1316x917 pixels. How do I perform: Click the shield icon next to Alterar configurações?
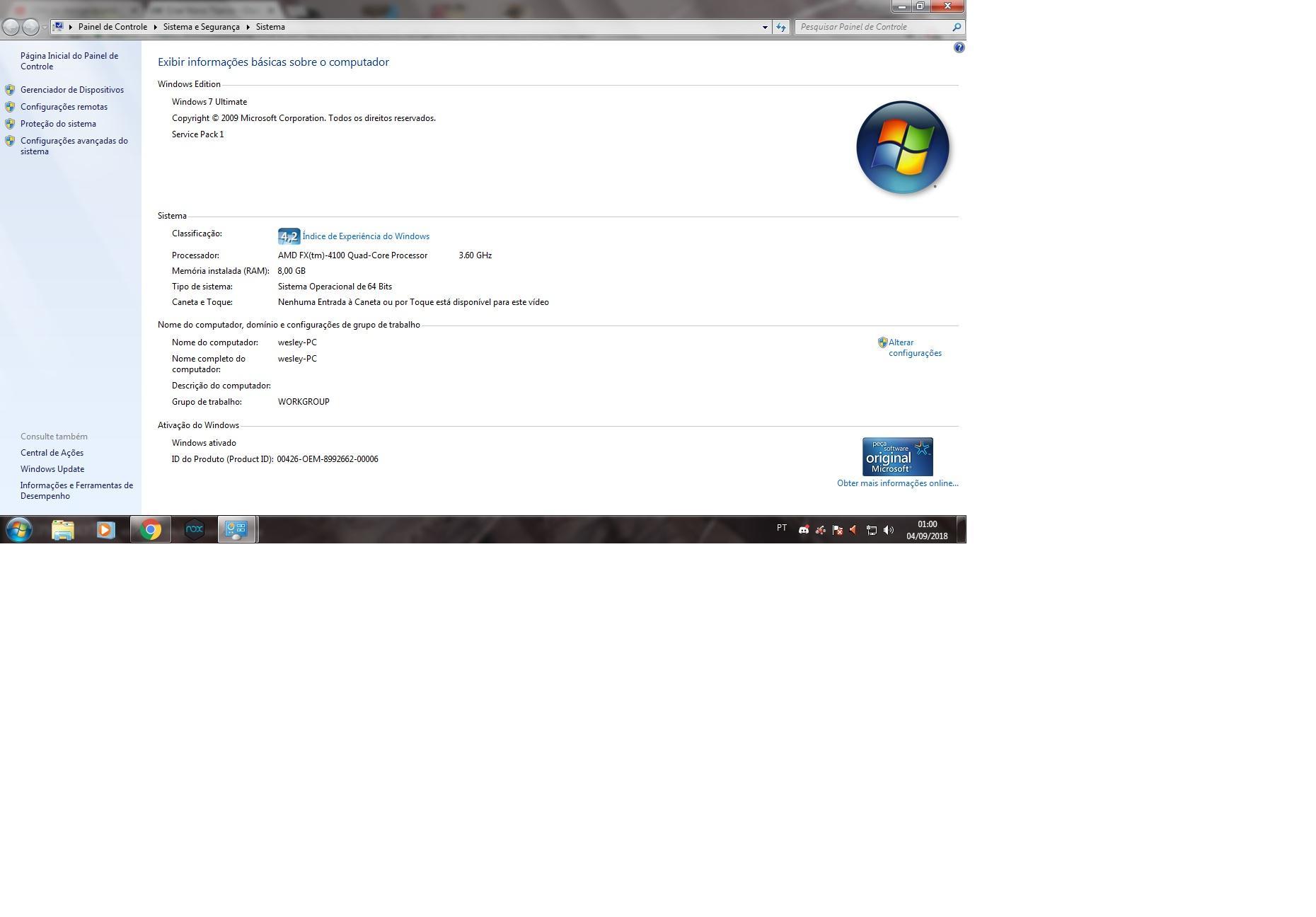[x=882, y=342]
